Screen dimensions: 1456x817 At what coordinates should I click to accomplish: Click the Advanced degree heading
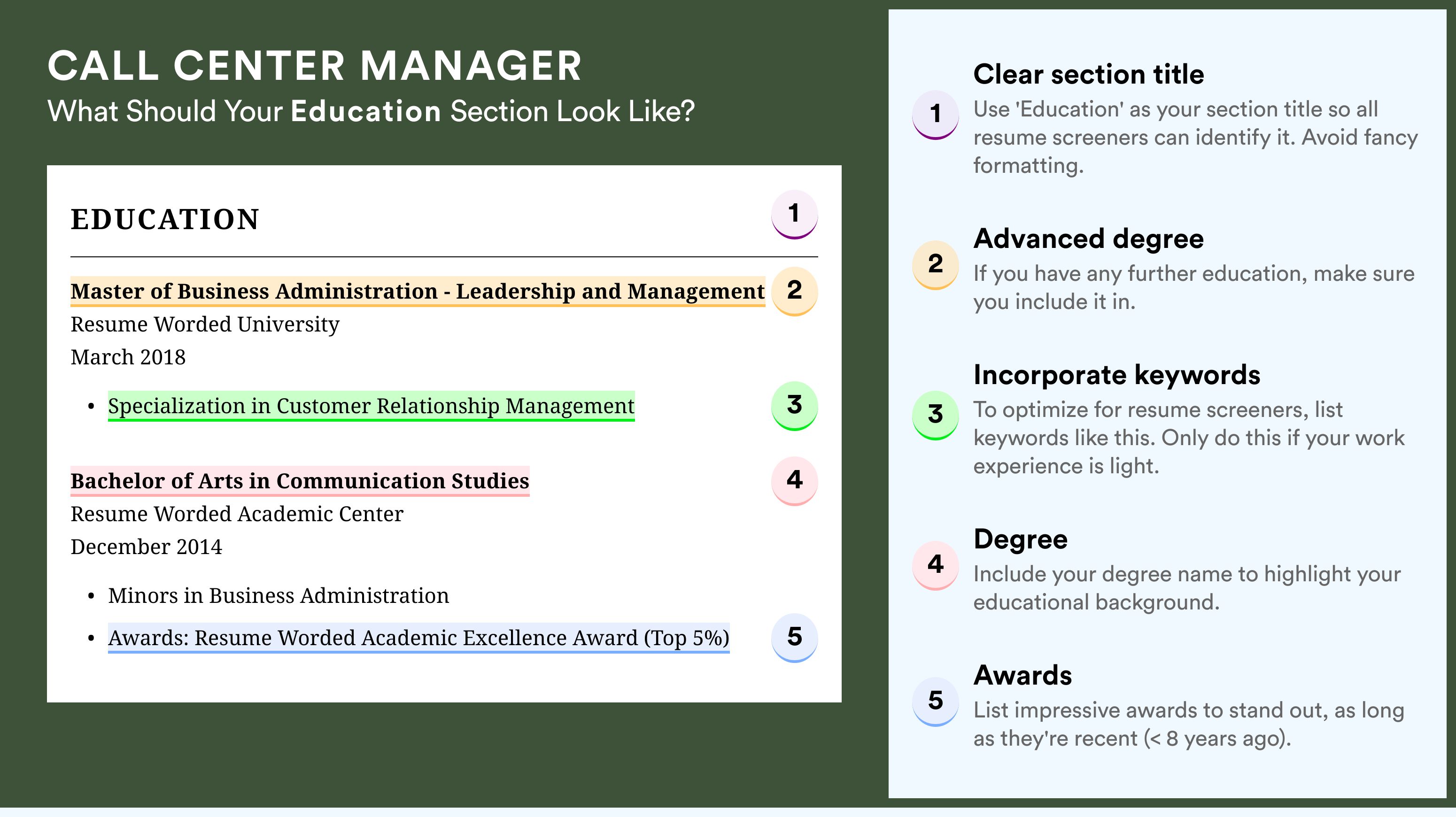(x=1089, y=239)
